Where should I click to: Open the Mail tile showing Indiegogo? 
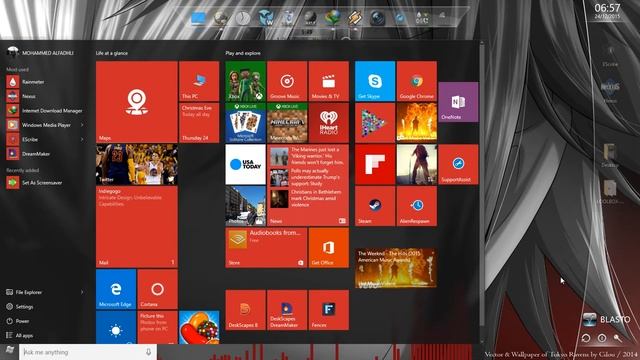137,227
